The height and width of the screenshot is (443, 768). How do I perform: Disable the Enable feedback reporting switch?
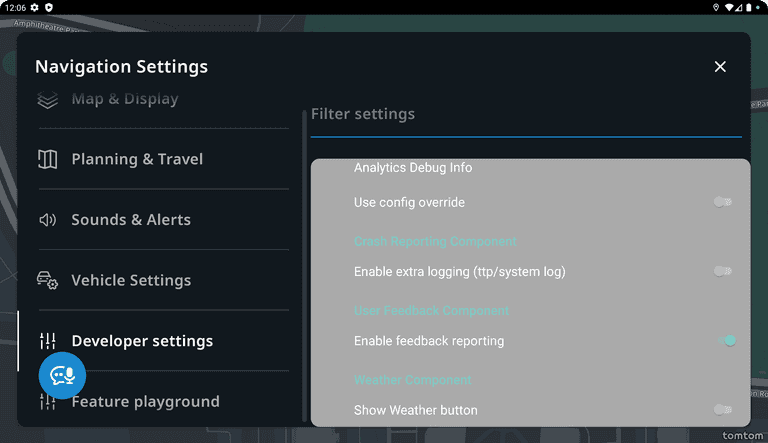(727, 341)
